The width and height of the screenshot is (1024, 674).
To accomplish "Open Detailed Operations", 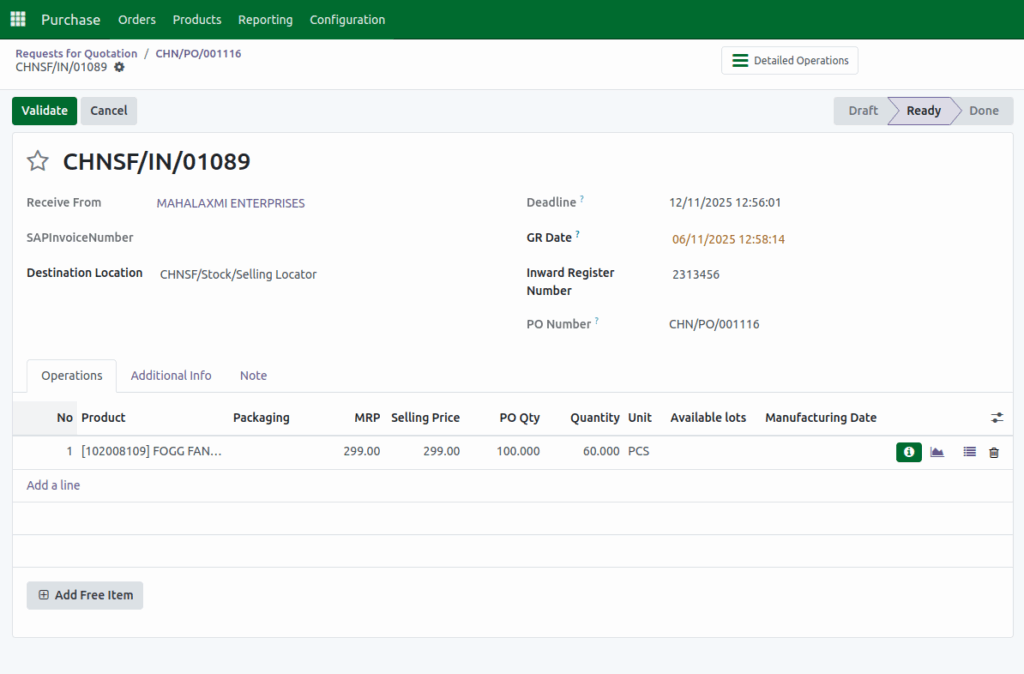I will [789, 60].
